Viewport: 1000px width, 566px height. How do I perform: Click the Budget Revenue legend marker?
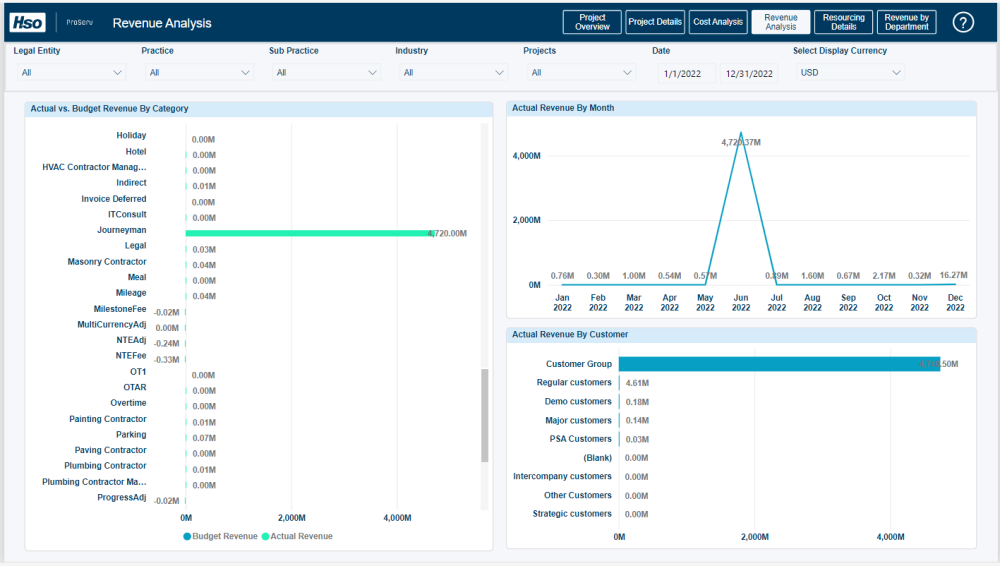187,537
